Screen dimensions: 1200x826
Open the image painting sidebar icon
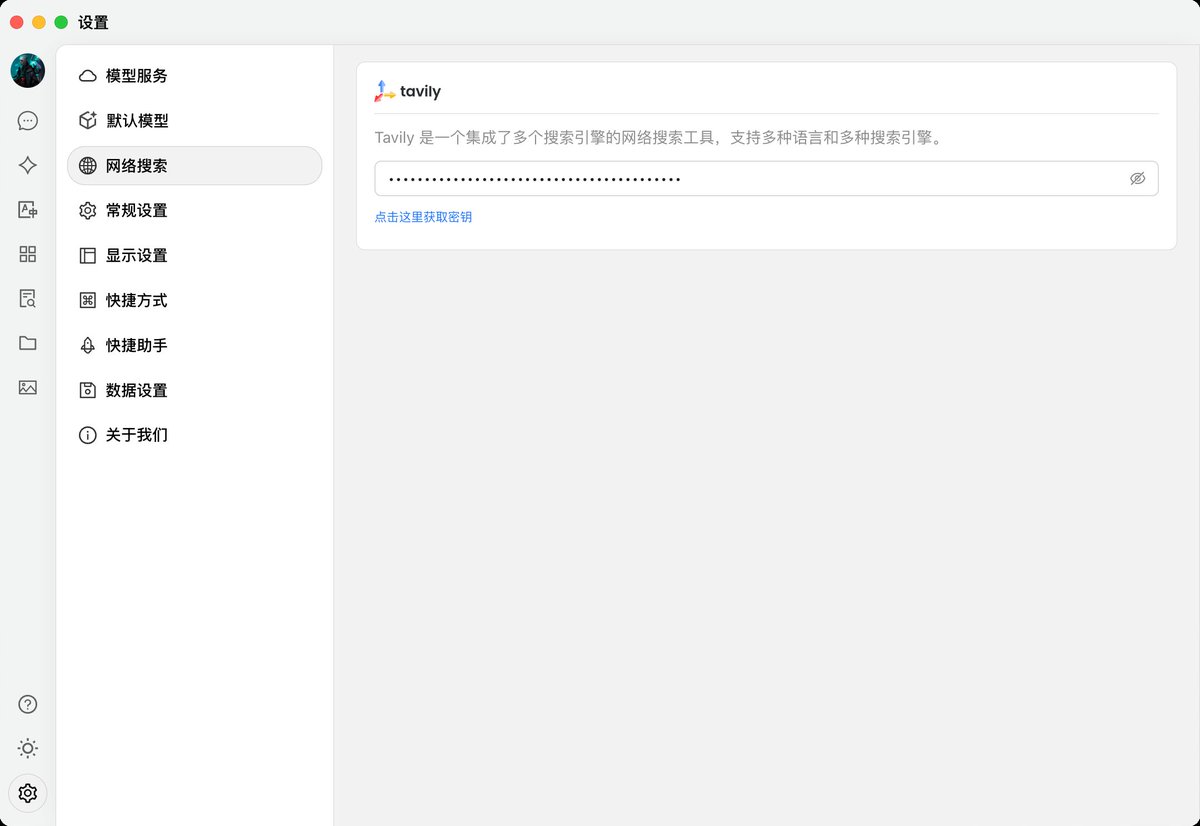point(28,387)
